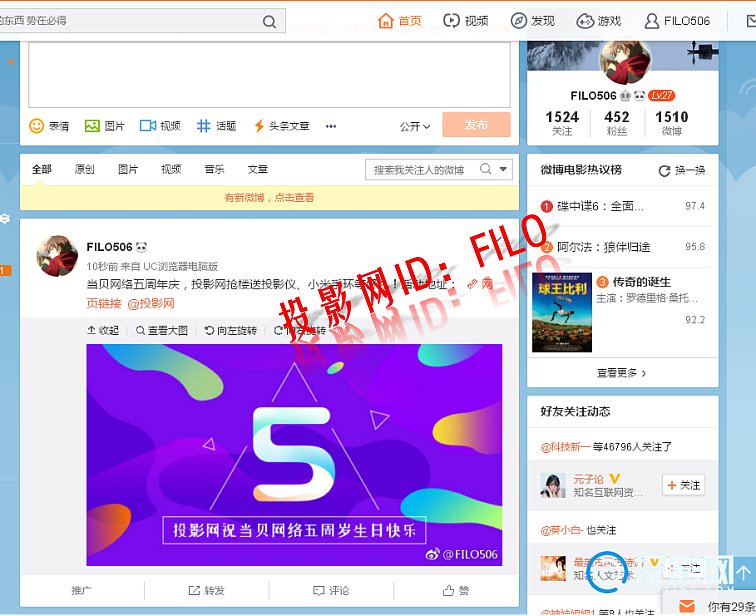The height and width of the screenshot is (616, 756).
Task: Rotate the image with 向左旋转
Action: (230, 330)
